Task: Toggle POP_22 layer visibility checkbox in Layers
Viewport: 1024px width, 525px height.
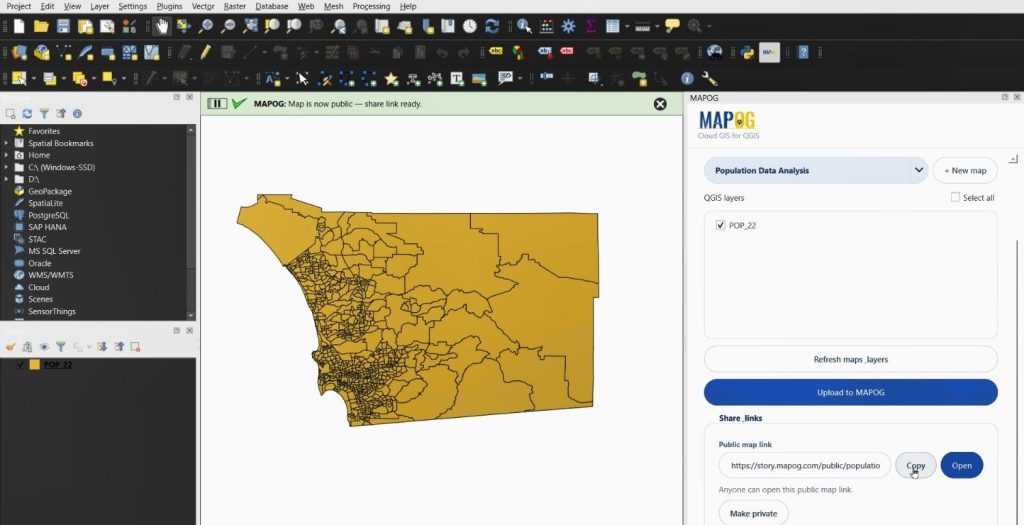Action: pos(20,364)
